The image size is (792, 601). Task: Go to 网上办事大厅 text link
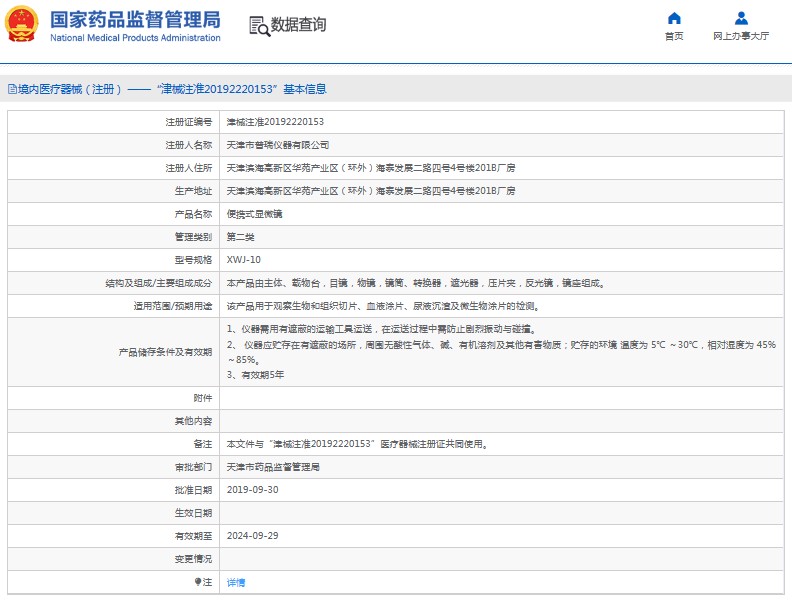click(741, 36)
